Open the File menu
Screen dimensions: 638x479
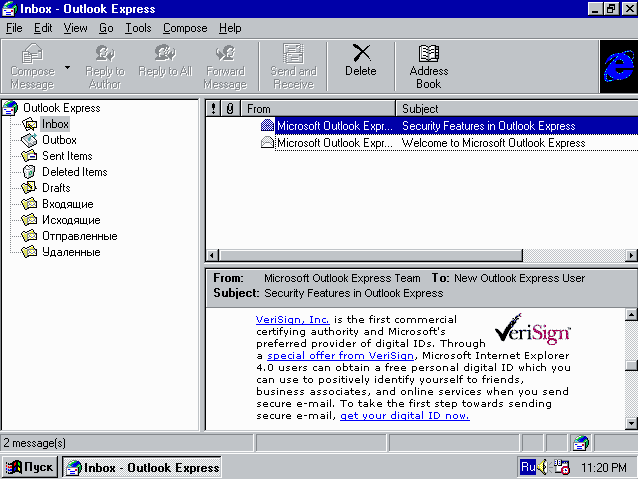14,28
